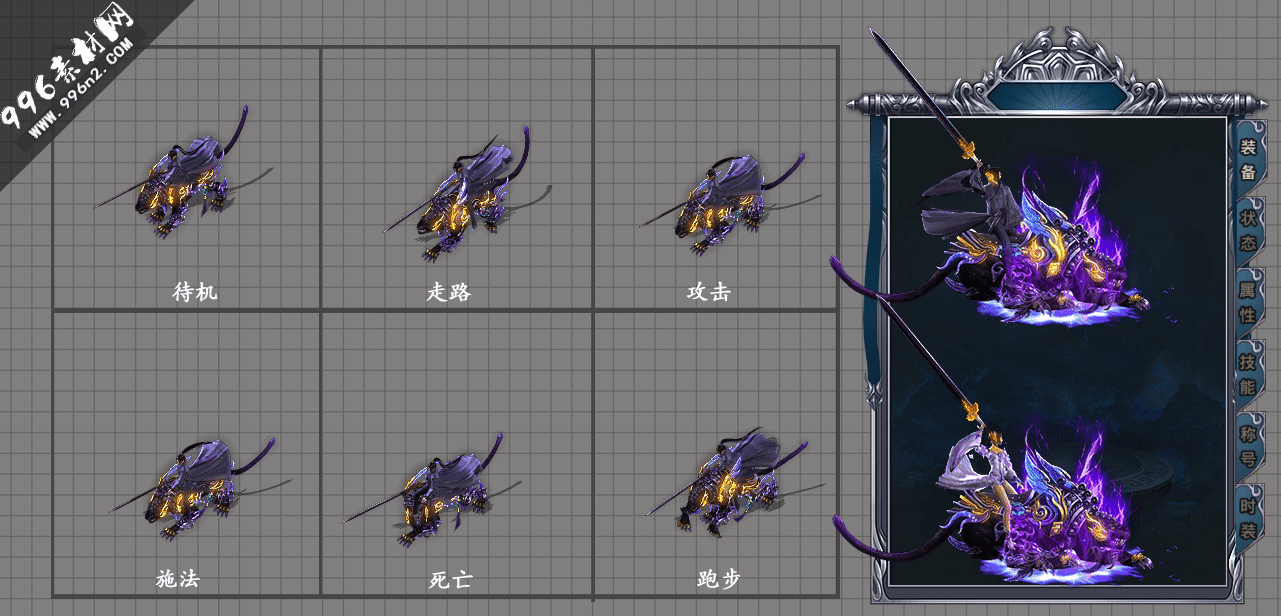Screen dimensions: 1281x616
Task: Switch to the 状态 status tab
Action: click(x=1248, y=230)
